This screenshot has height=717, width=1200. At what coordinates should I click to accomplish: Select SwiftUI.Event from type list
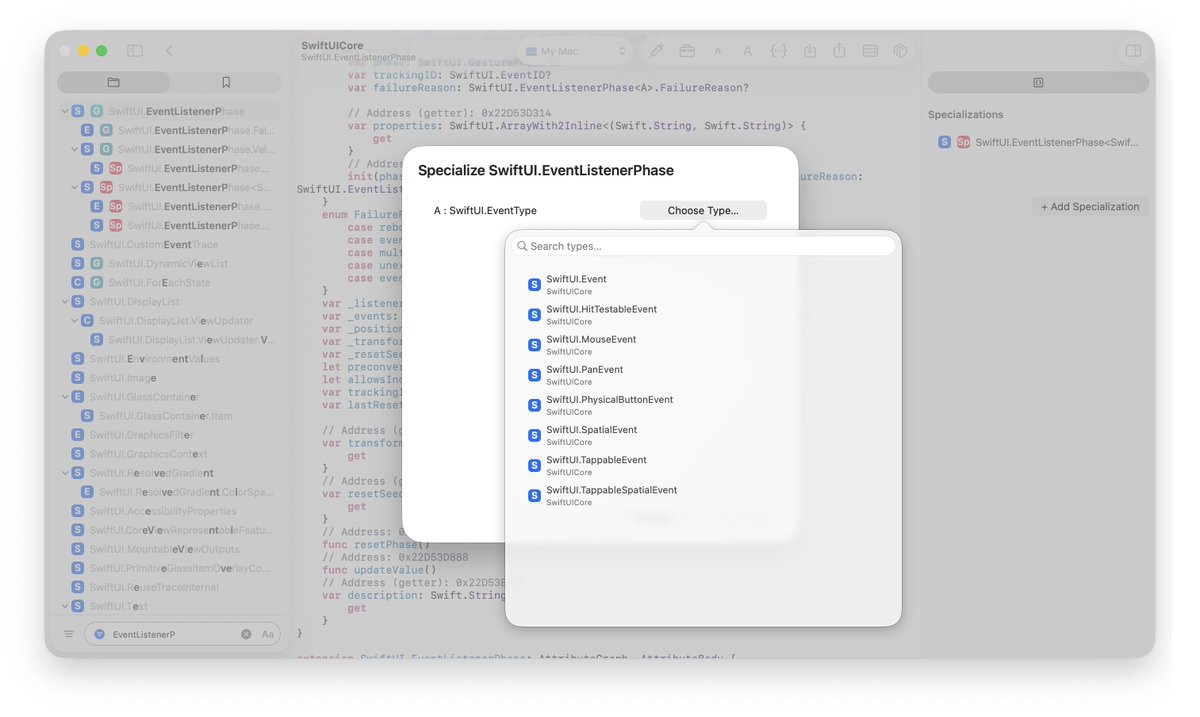[x=703, y=285]
